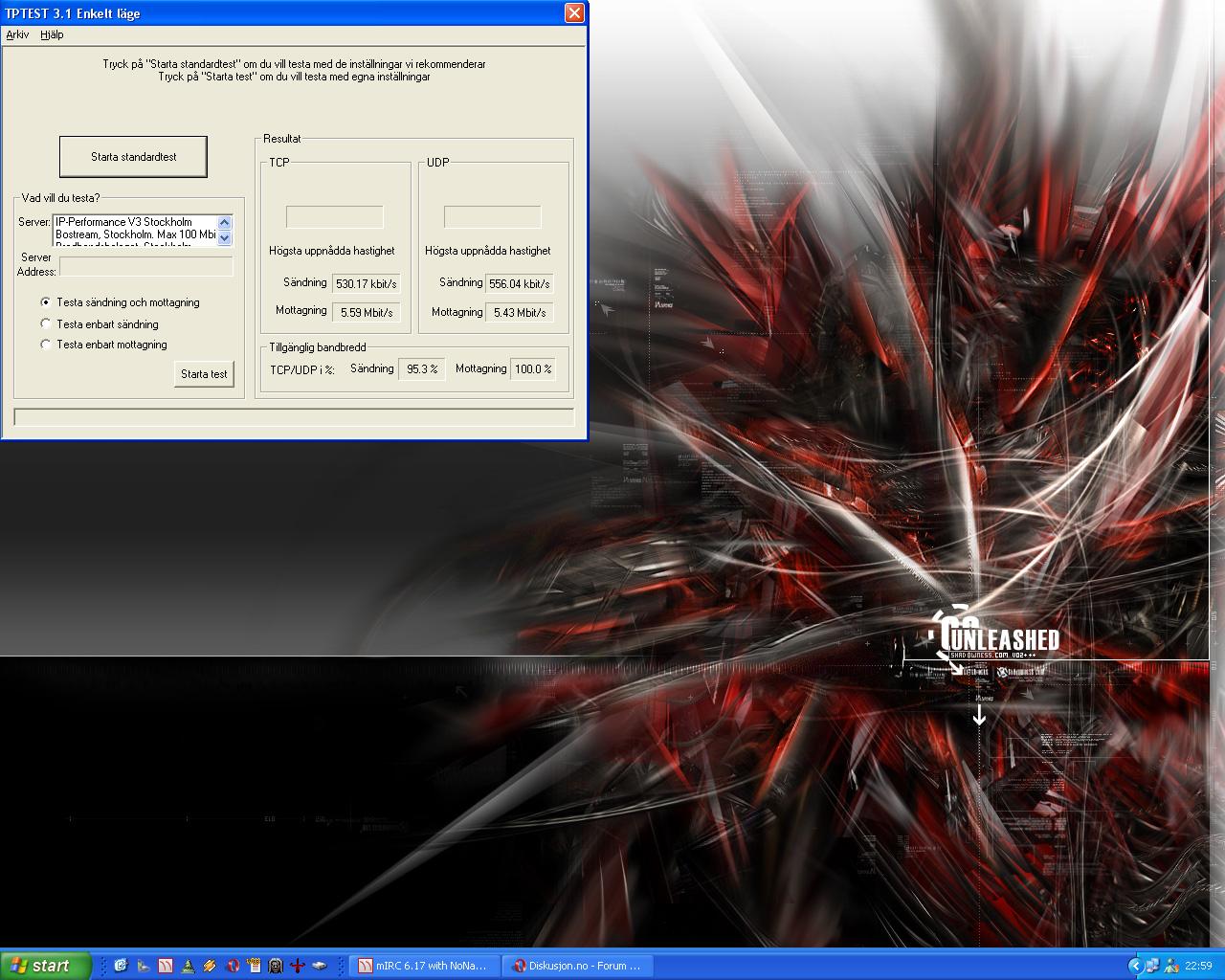Click the grey drive quick launch icon
This screenshot has height=980, width=1225.
[x=320, y=966]
